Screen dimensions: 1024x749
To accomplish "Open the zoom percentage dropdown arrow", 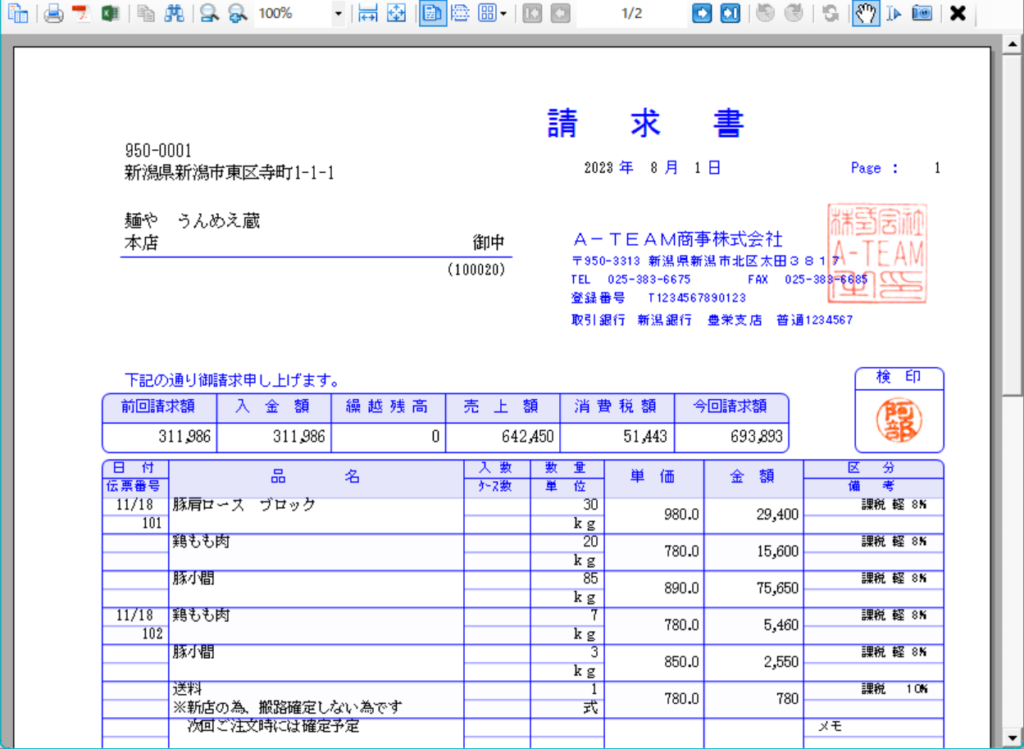I will (338, 13).
